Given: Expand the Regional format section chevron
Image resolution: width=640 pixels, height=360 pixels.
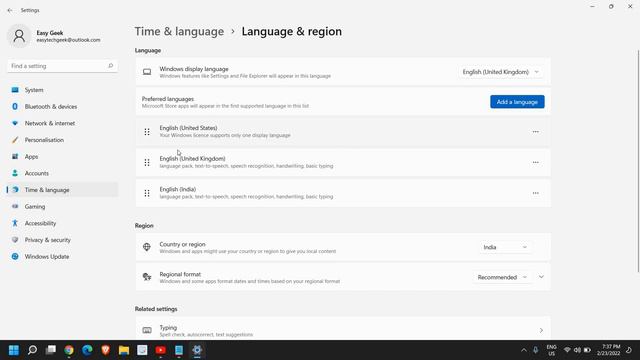Looking at the screenshot, I should pos(541,277).
